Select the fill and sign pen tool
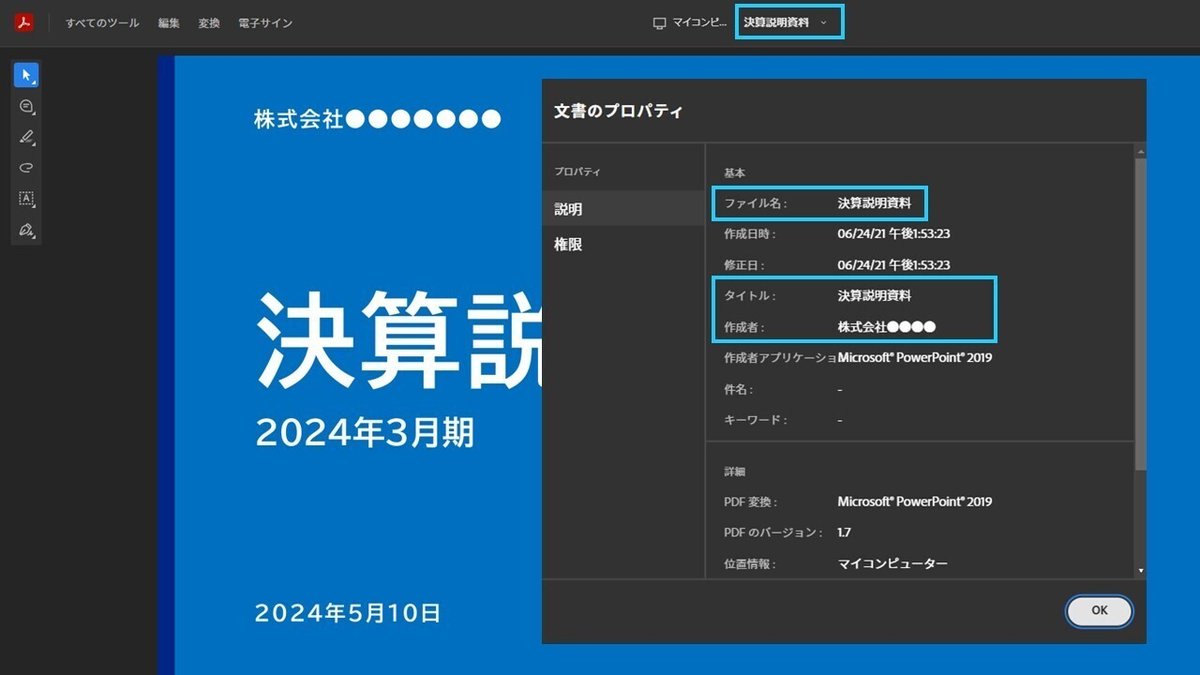Image resolution: width=1200 pixels, height=675 pixels. point(27,230)
